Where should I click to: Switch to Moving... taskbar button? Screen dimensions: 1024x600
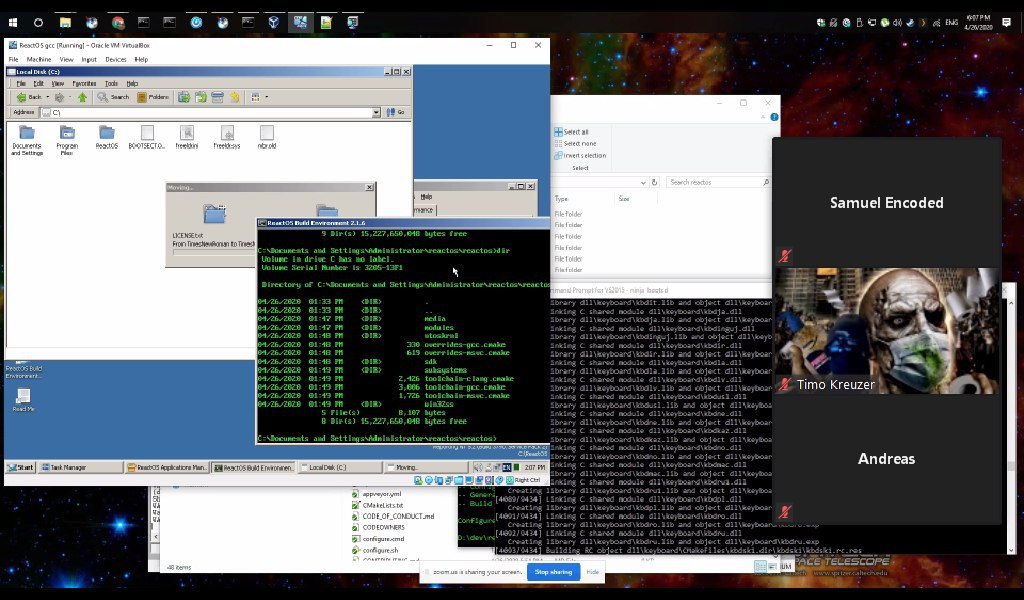click(x=425, y=467)
